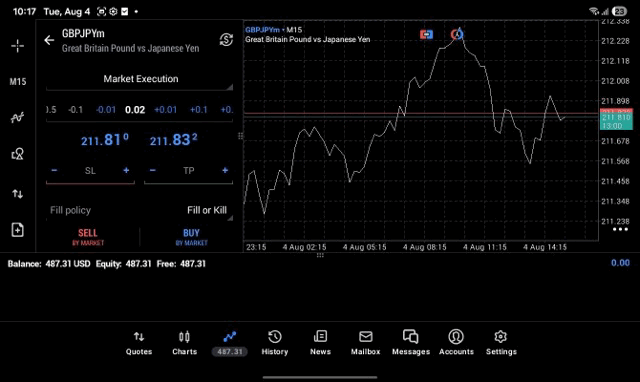640x382 pixels.
Task: Increase the SL value with plus
Action: pos(126,170)
